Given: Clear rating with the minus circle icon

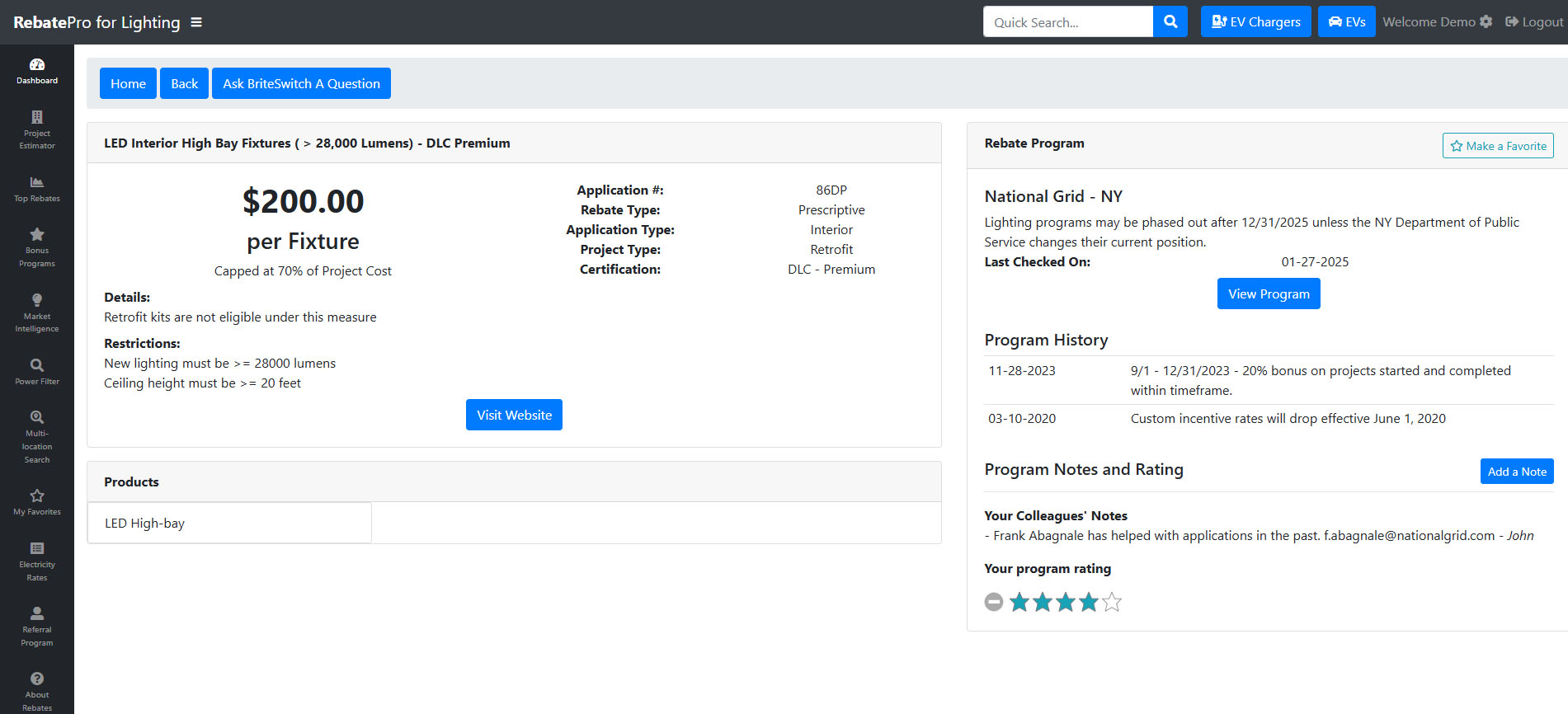Looking at the screenshot, I should (x=994, y=602).
